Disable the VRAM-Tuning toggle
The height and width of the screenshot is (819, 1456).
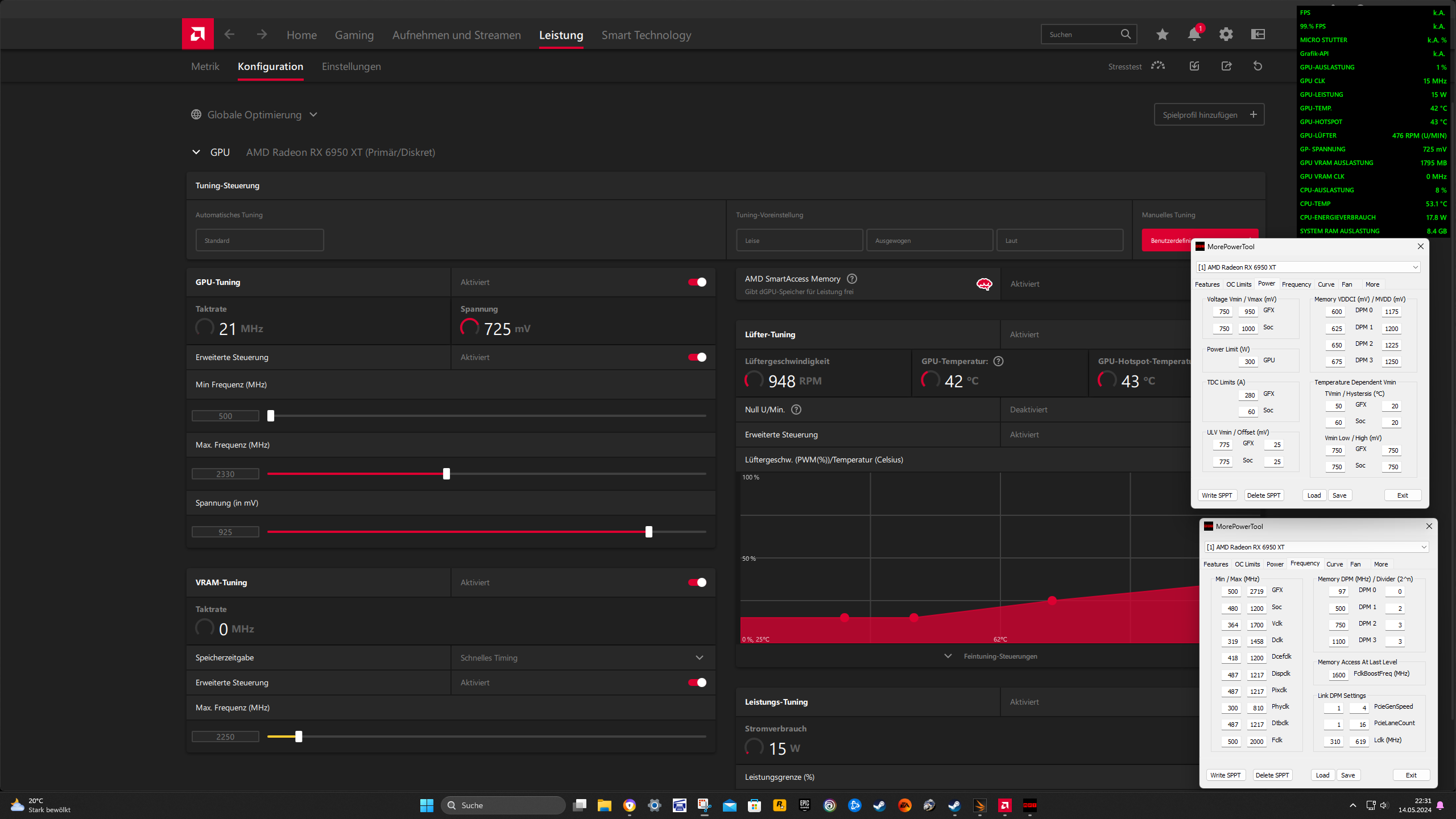tap(697, 582)
